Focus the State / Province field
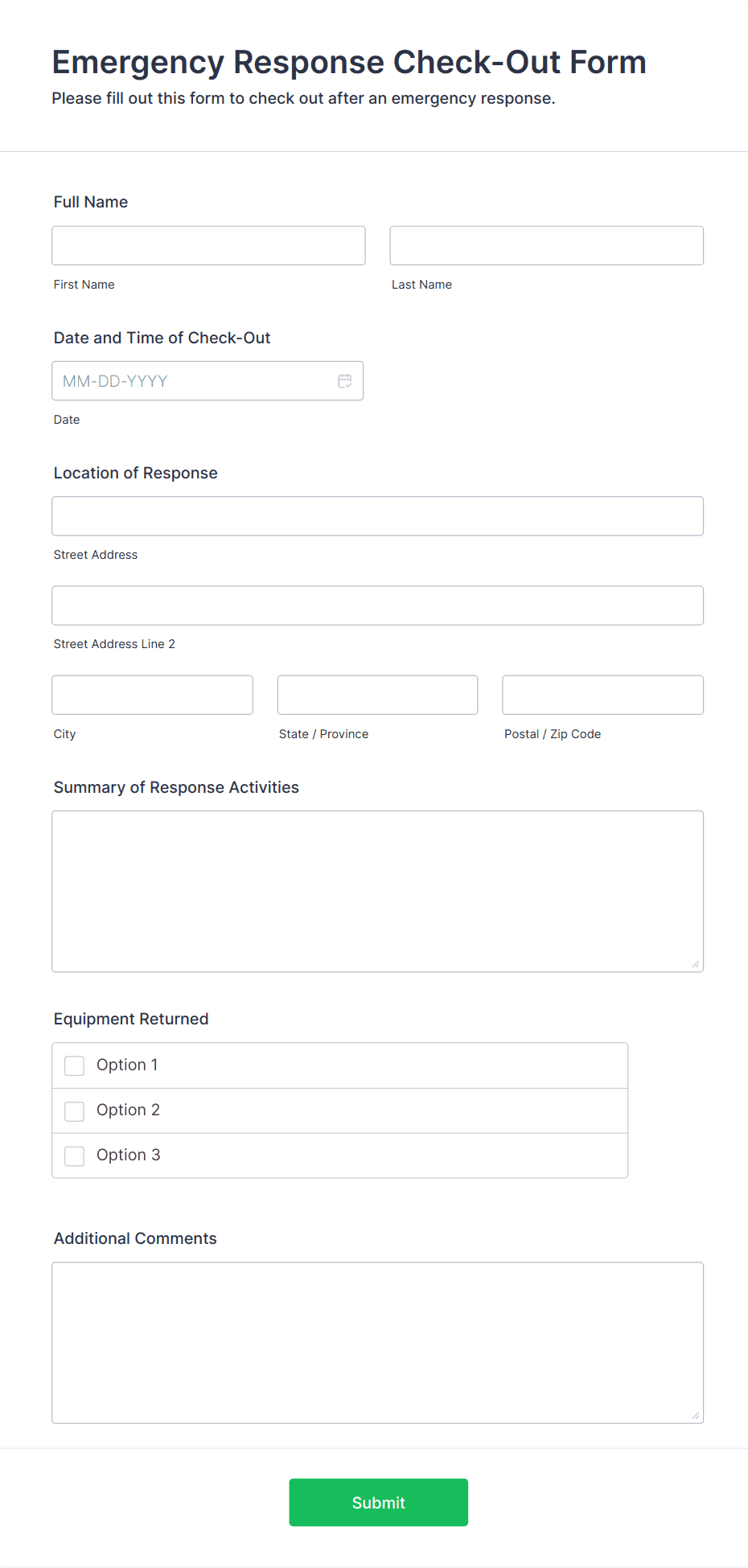The width and height of the screenshot is (748, 1568). point(378,695)
